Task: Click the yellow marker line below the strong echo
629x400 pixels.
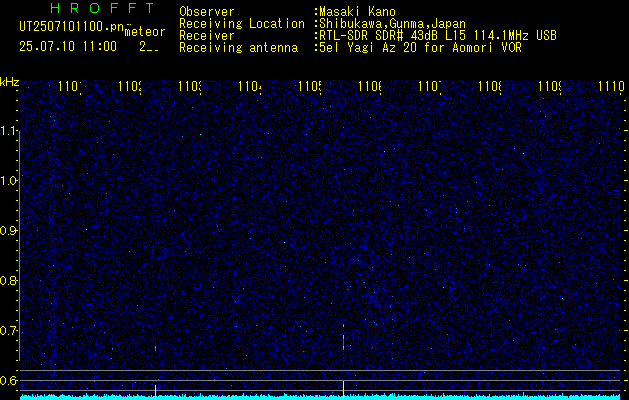Action: click(343, 388)
